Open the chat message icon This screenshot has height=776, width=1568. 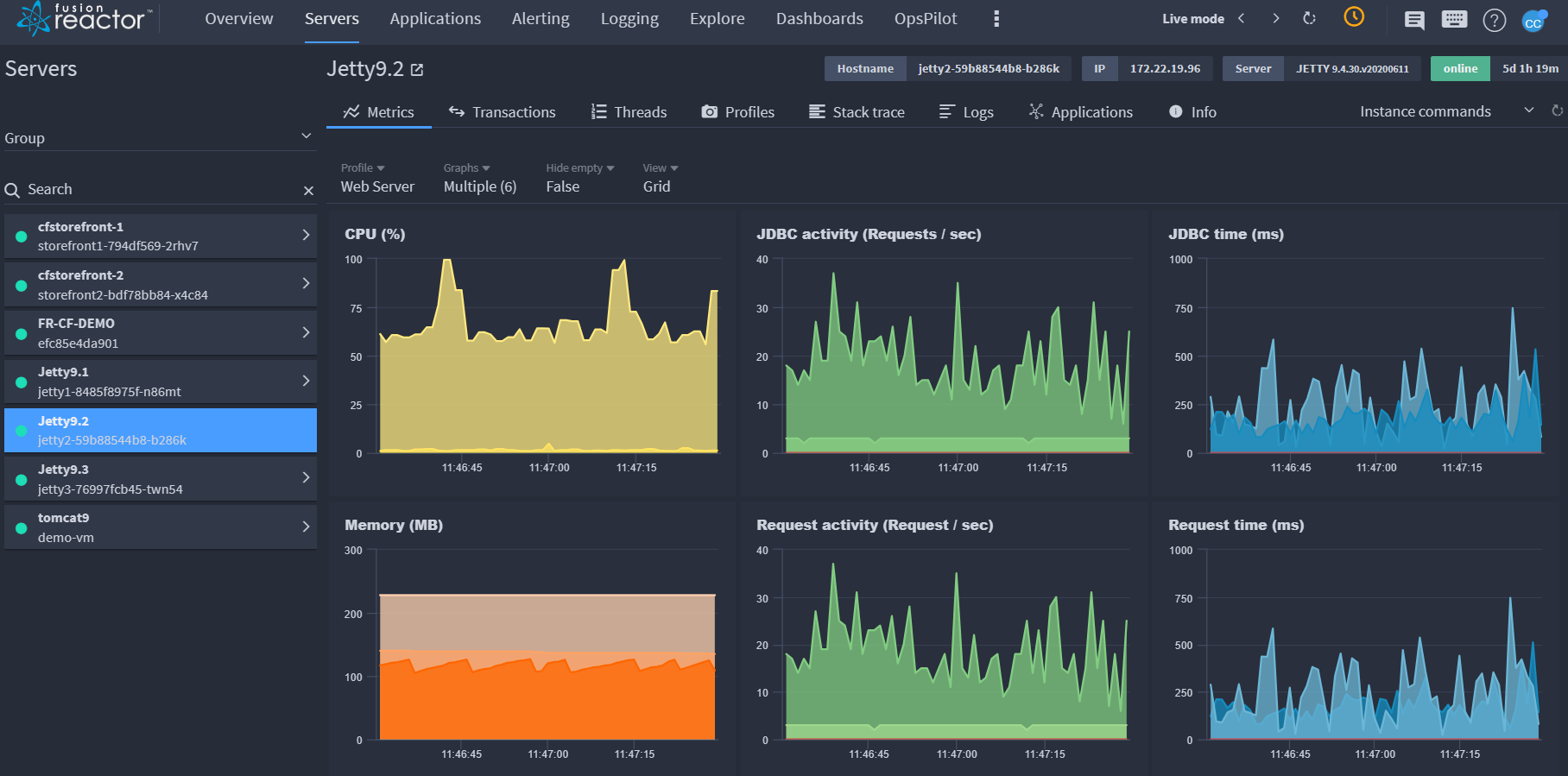[x=1414, y=20]
